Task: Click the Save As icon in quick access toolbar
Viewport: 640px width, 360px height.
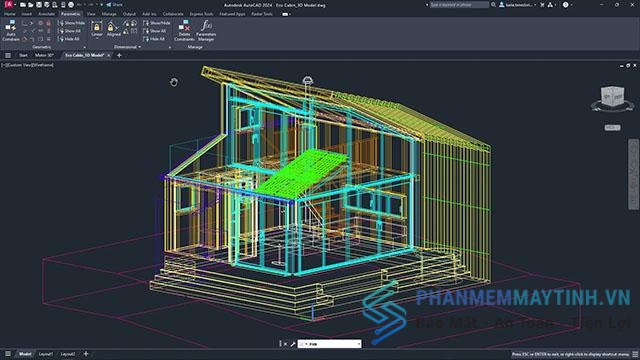Action: coord(47,5)
